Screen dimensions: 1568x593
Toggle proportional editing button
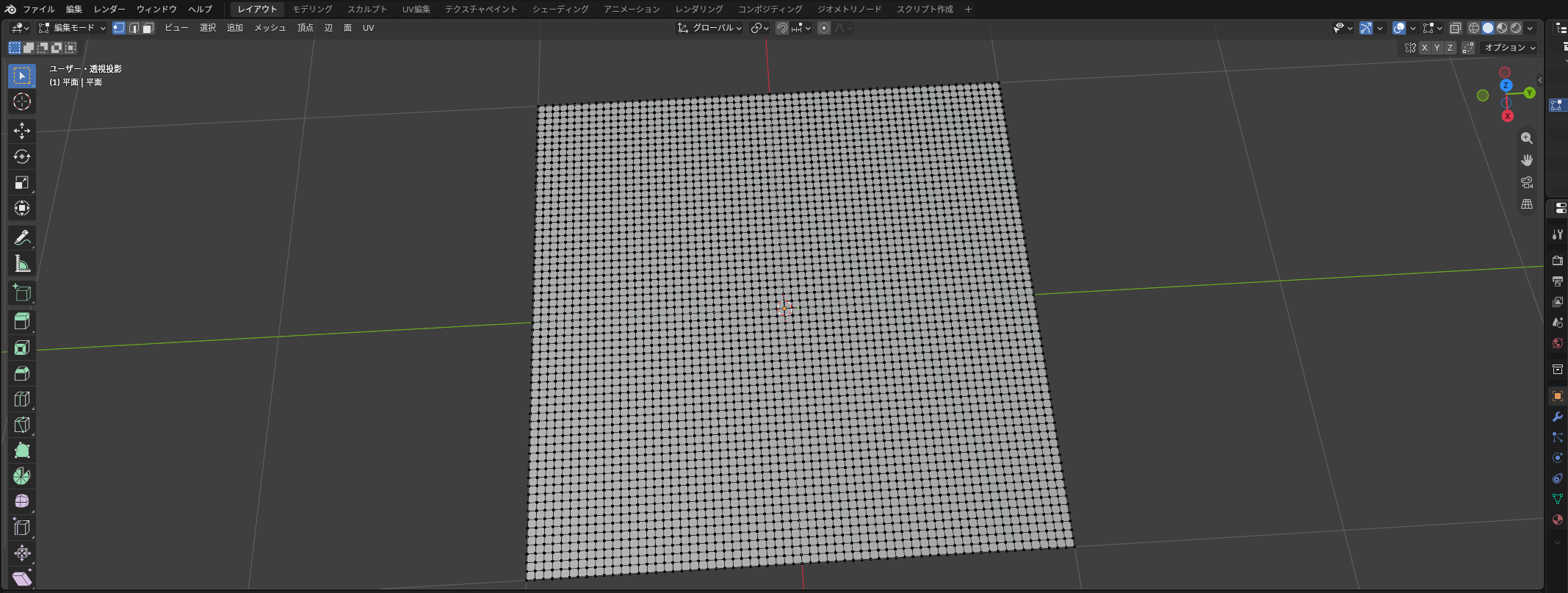tap(824, 28)
